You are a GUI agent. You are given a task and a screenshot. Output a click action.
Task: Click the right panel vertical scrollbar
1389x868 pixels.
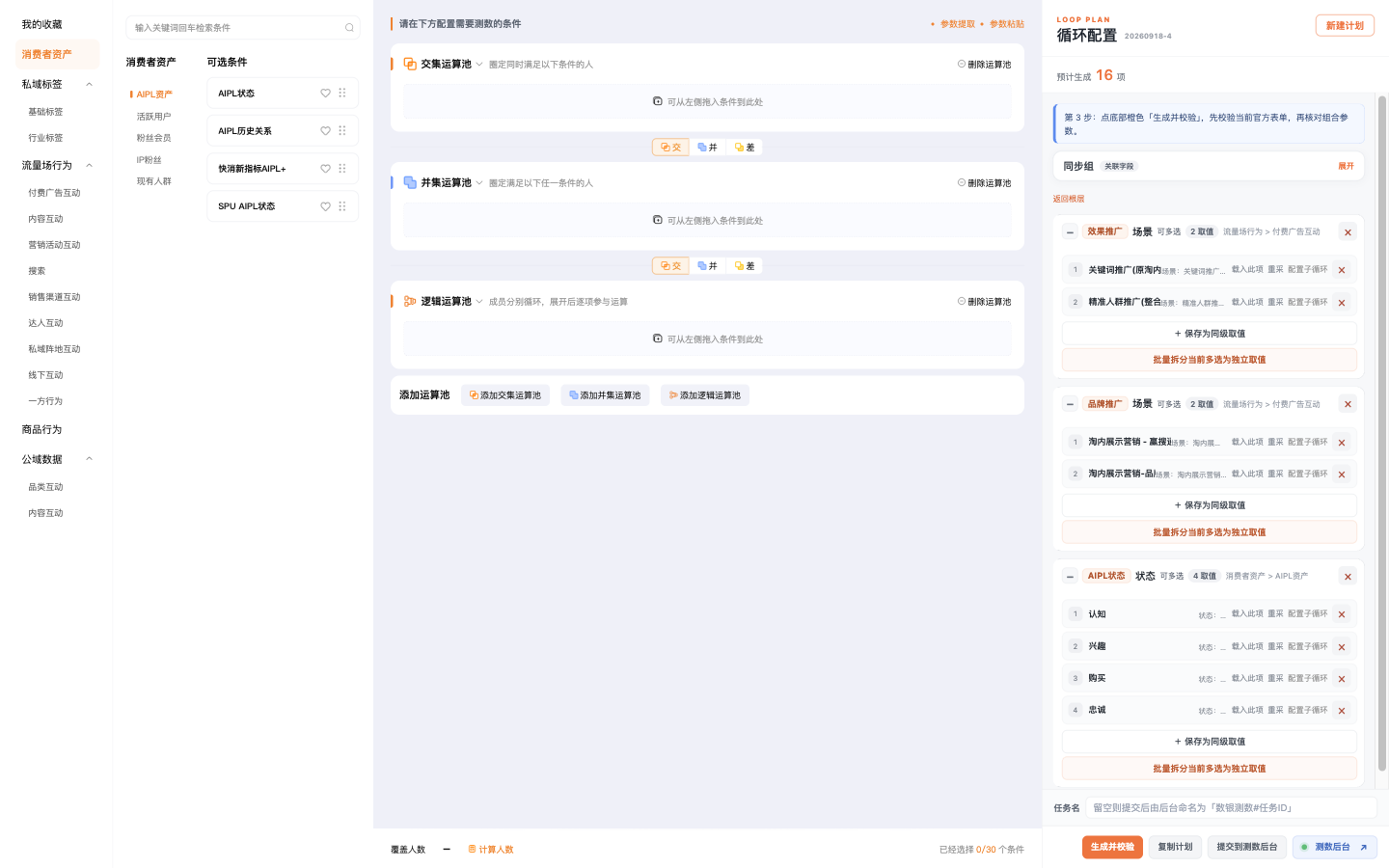point(1382,433)
